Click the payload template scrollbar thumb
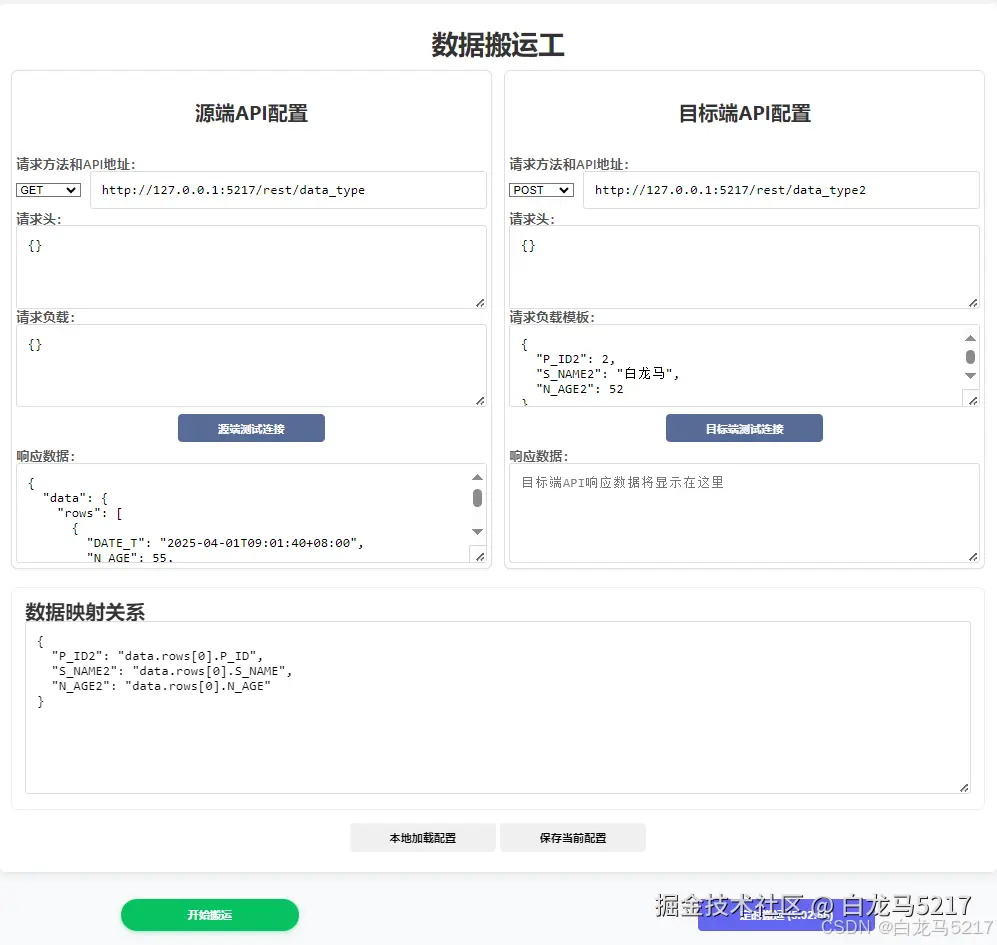 pos(970,357)
